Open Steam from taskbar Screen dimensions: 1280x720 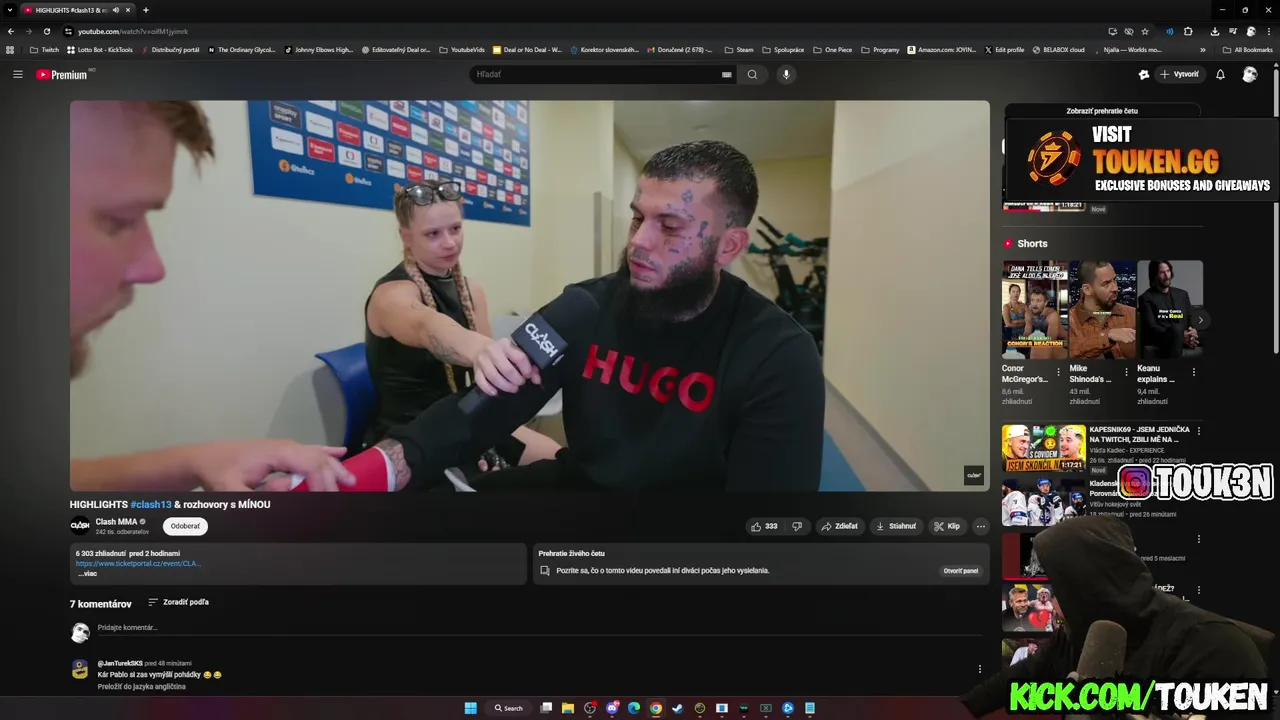coord(677,708)
